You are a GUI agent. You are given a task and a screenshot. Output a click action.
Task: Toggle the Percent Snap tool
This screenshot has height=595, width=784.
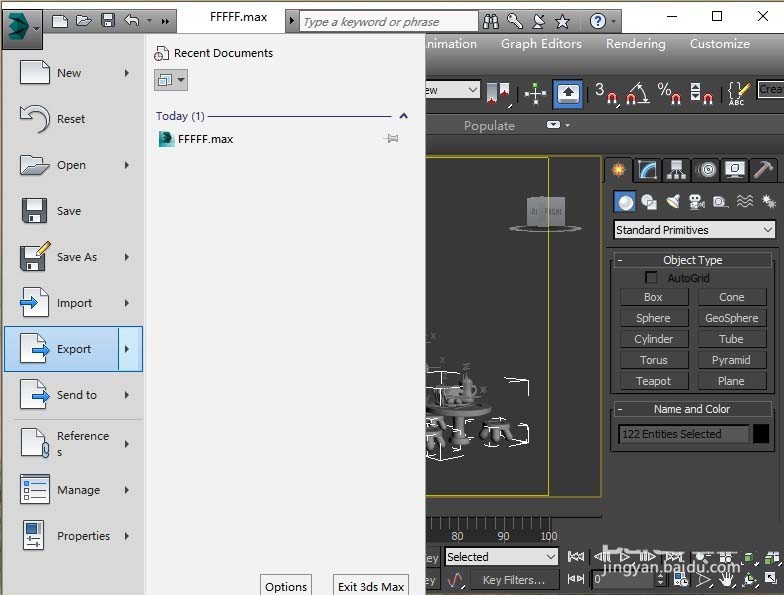pyautogui.click(x=669, y=94)
